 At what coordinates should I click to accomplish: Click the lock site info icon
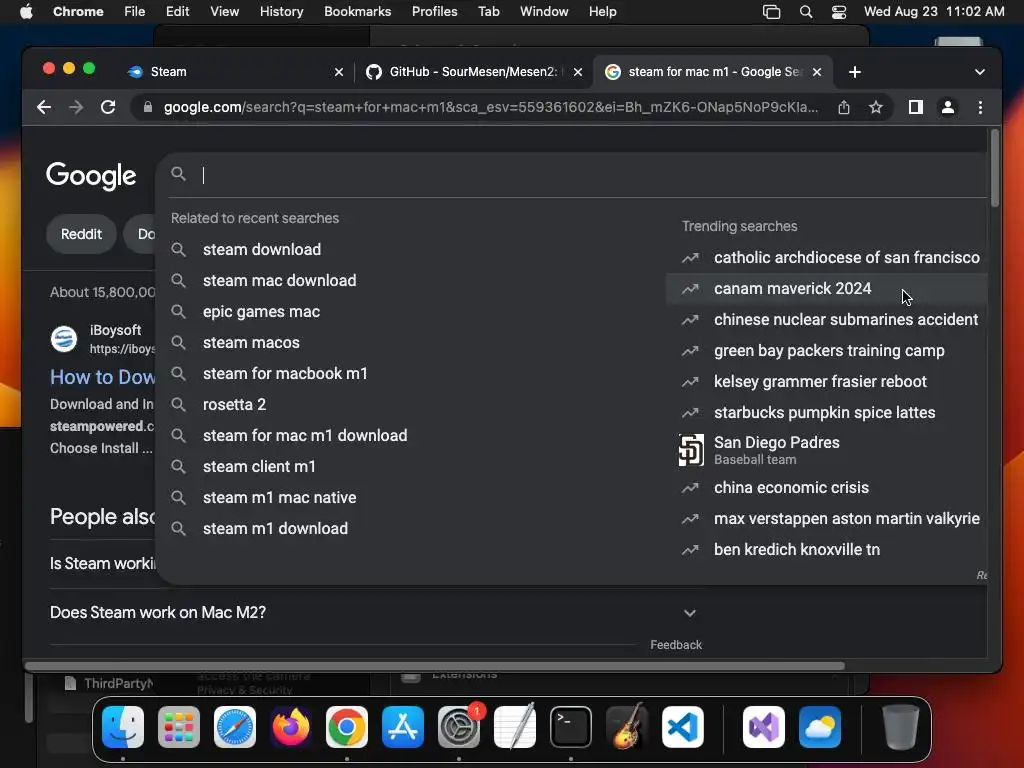click(148, 107)
